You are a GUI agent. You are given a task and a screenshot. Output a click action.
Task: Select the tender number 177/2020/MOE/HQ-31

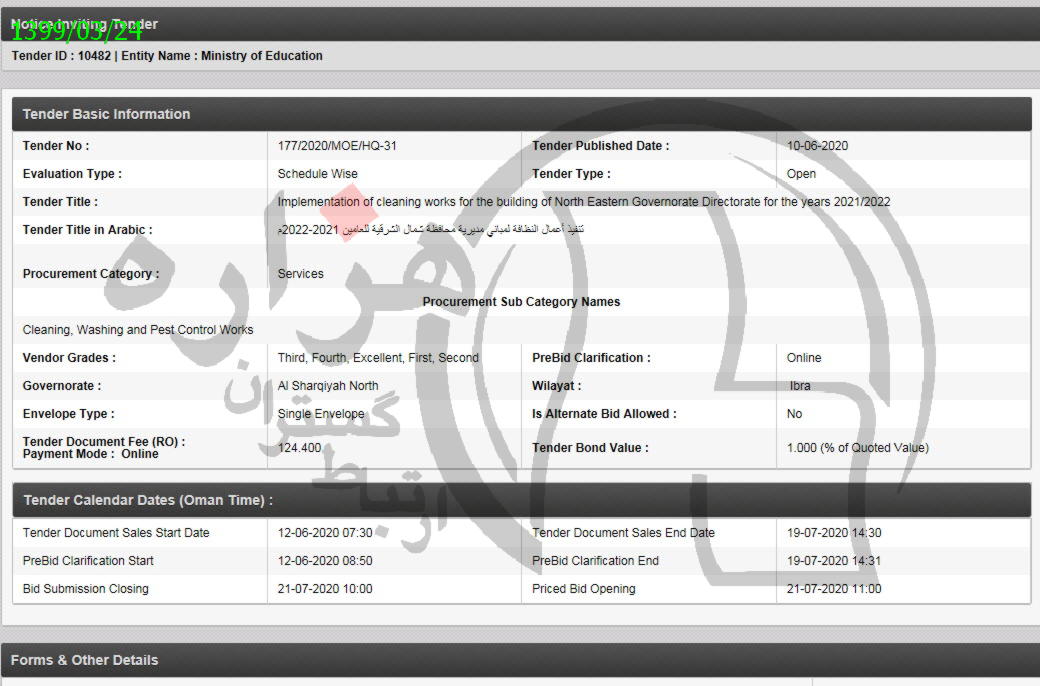(337, 146)
